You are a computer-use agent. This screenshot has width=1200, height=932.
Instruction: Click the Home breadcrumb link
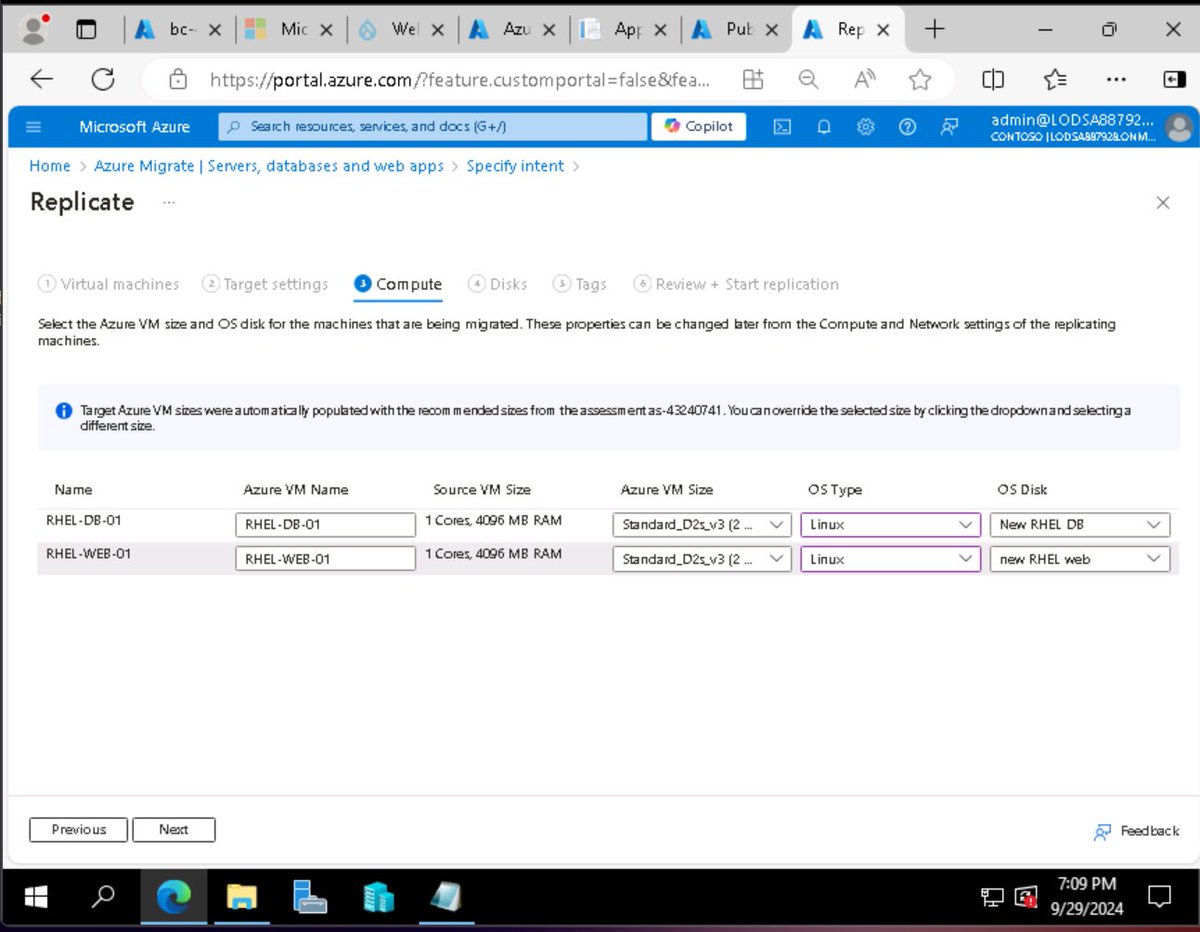pos(50,166)
